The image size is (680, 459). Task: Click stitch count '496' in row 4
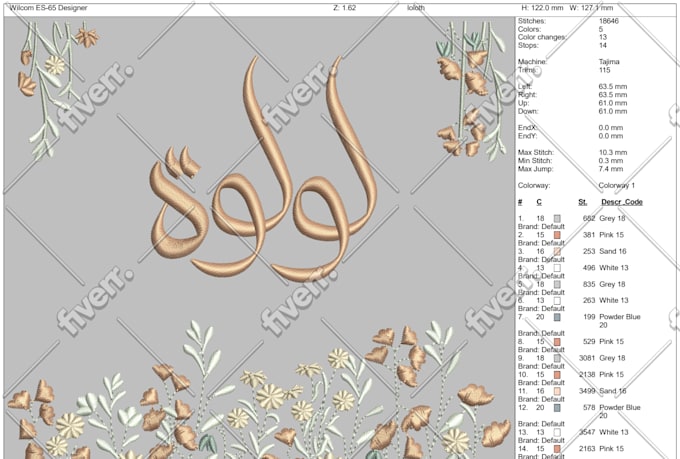589,268
